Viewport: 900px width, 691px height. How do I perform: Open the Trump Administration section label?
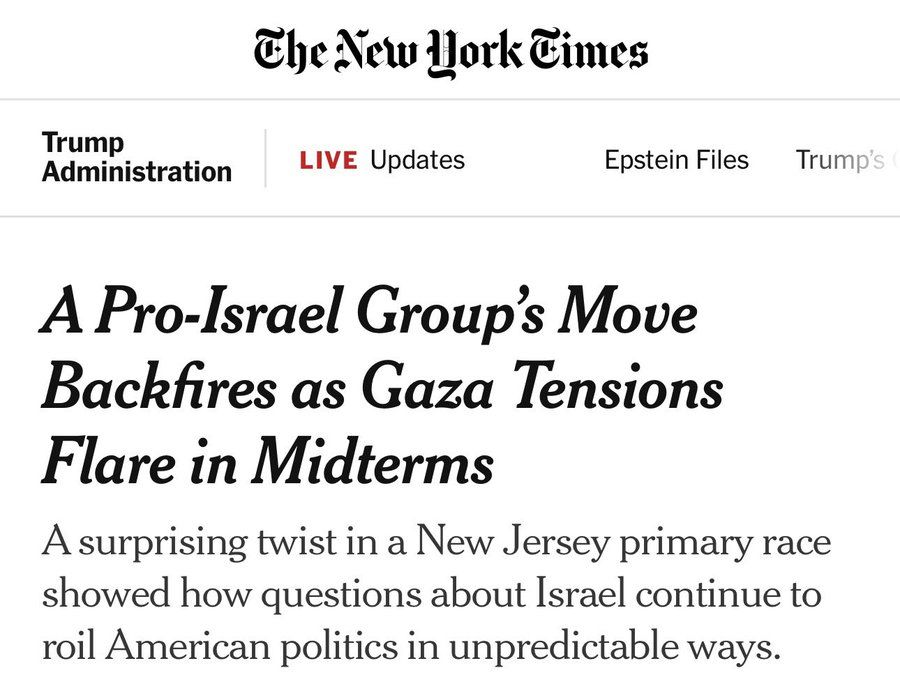(x=137, y=158)
